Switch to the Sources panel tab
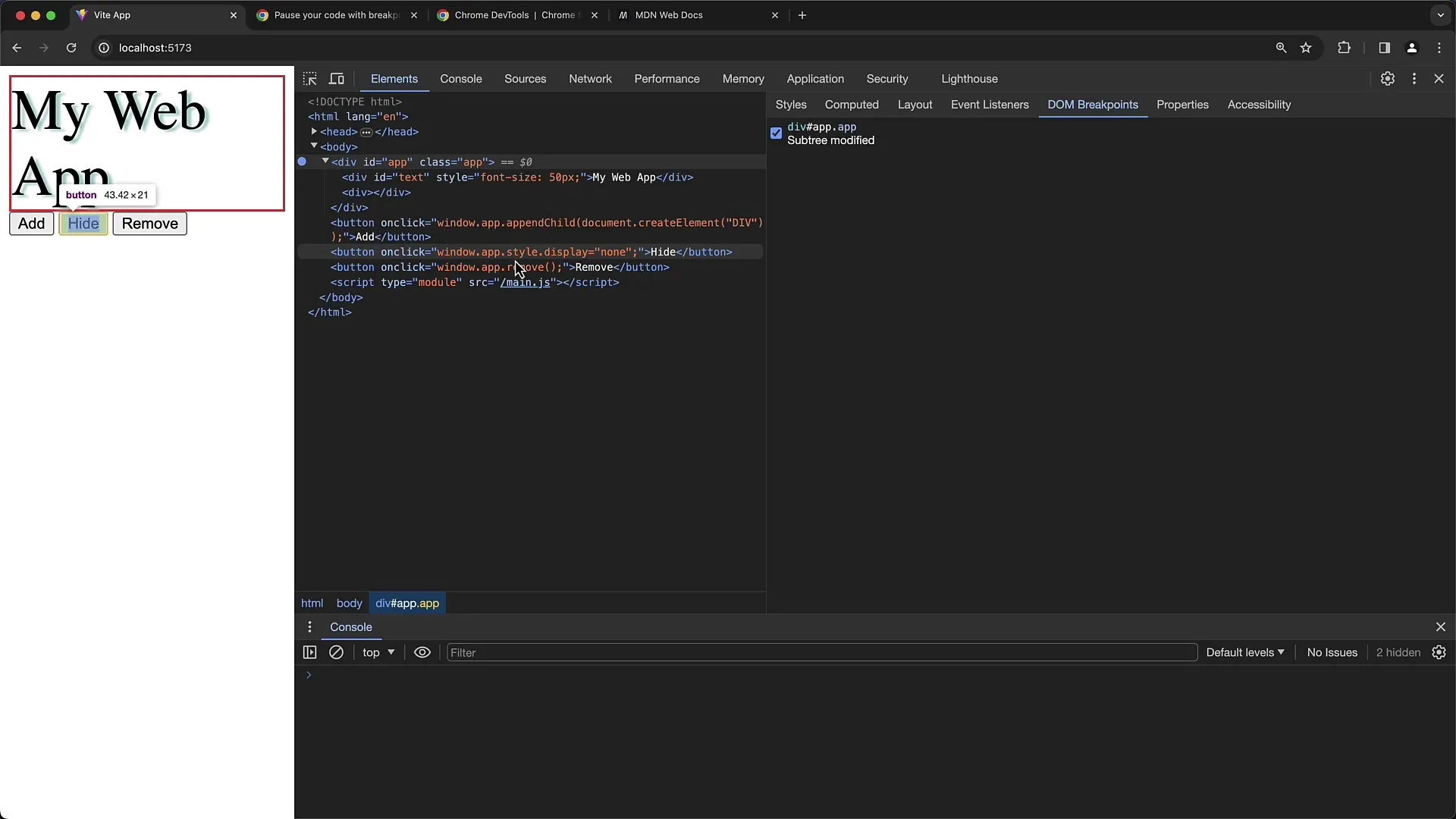This screenshot has width=1456, height=819. pyautogui.click(x=524, y=78)
